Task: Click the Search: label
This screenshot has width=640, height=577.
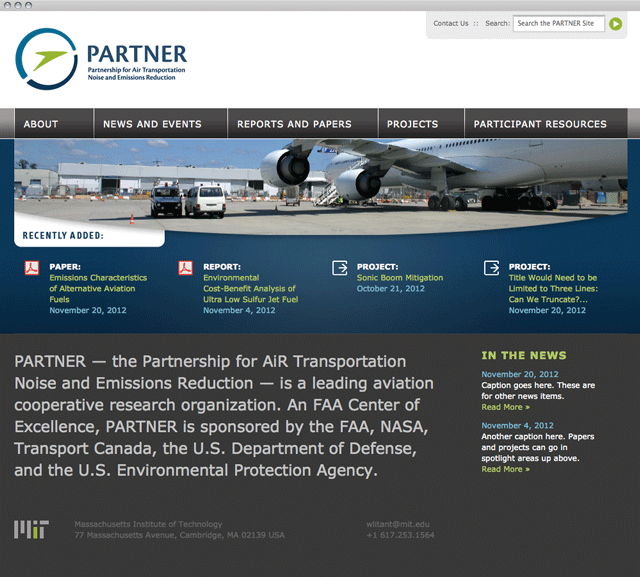Action: coord(497,23)
